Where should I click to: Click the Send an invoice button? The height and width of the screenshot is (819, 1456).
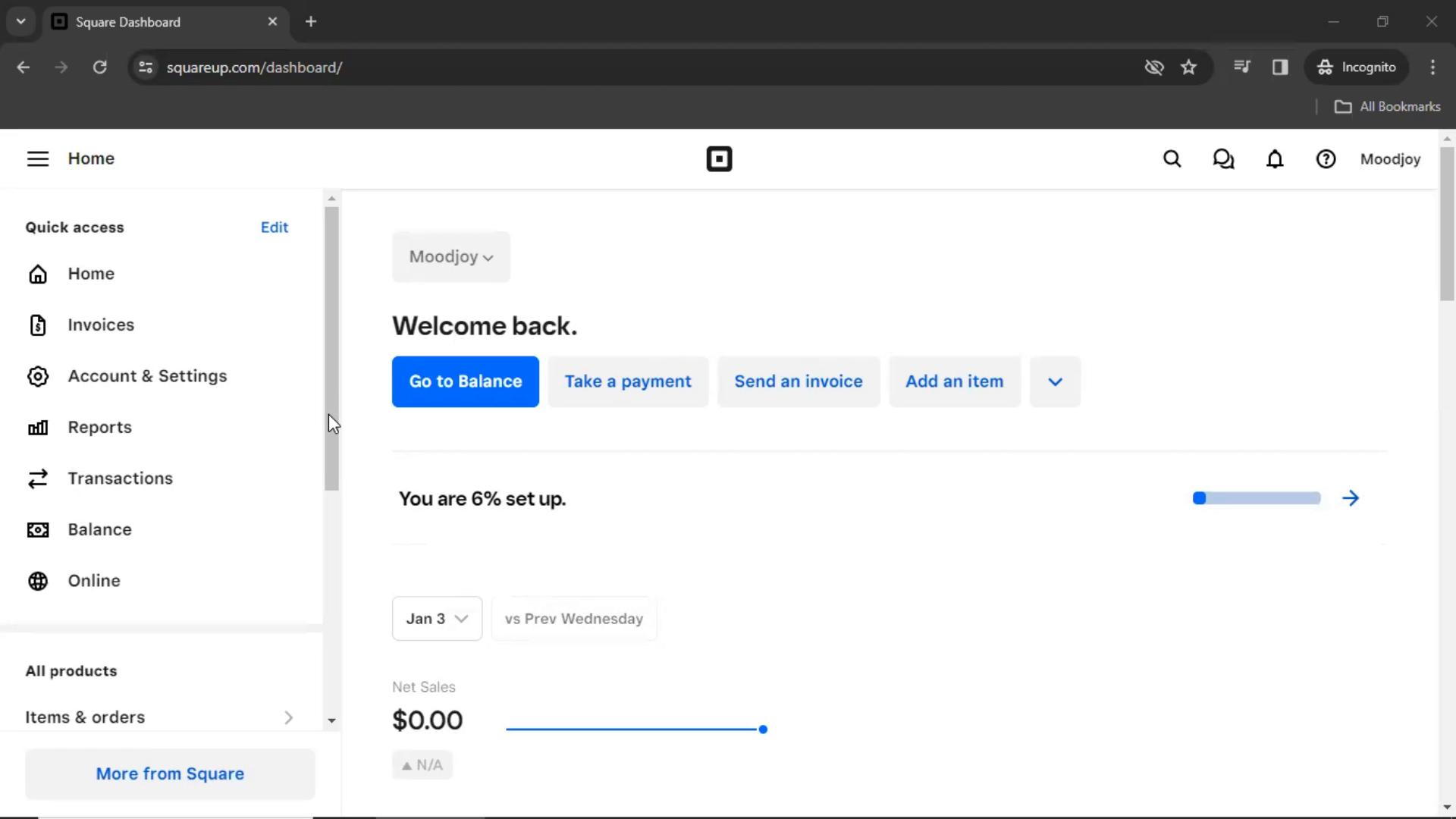click(x=798, y=381)
